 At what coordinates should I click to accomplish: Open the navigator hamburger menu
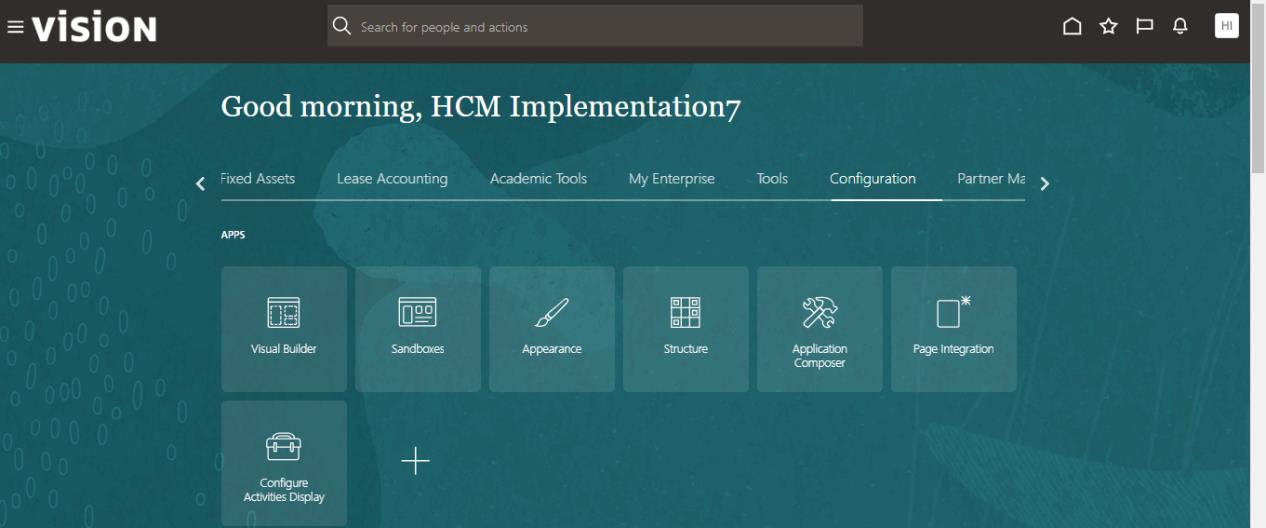pyautogui.click(x=15, y=27)
